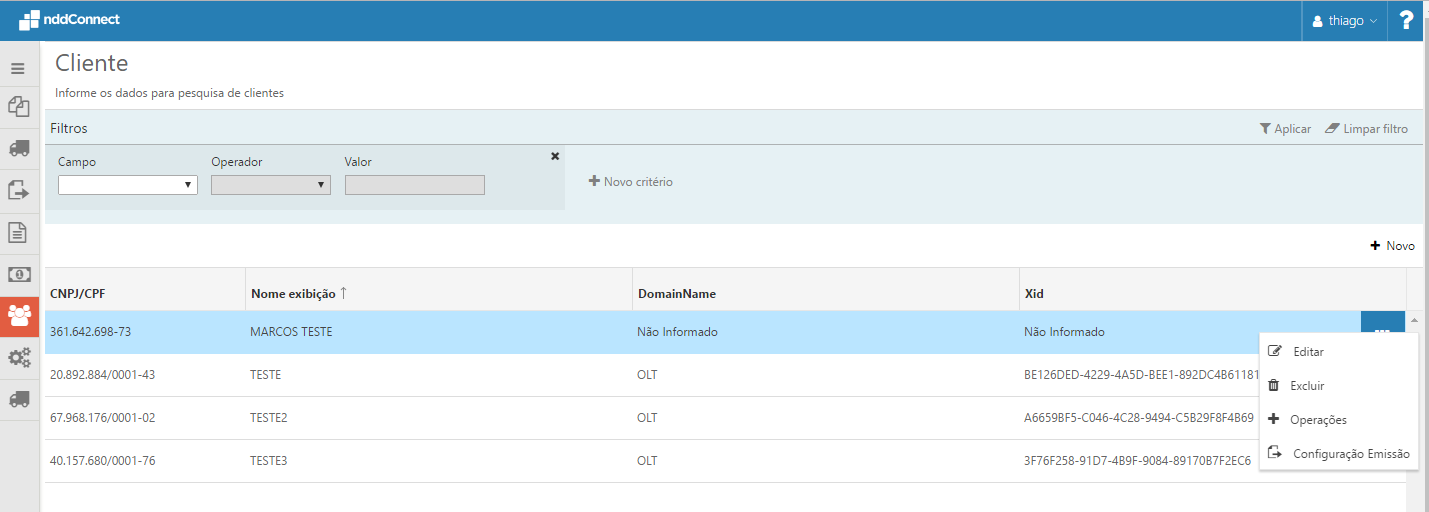The height and width of the screenshot is (512, 1429).
Task: Select the clients people sidebar icon
Action: pyautogui.click(x=19, y=316)
